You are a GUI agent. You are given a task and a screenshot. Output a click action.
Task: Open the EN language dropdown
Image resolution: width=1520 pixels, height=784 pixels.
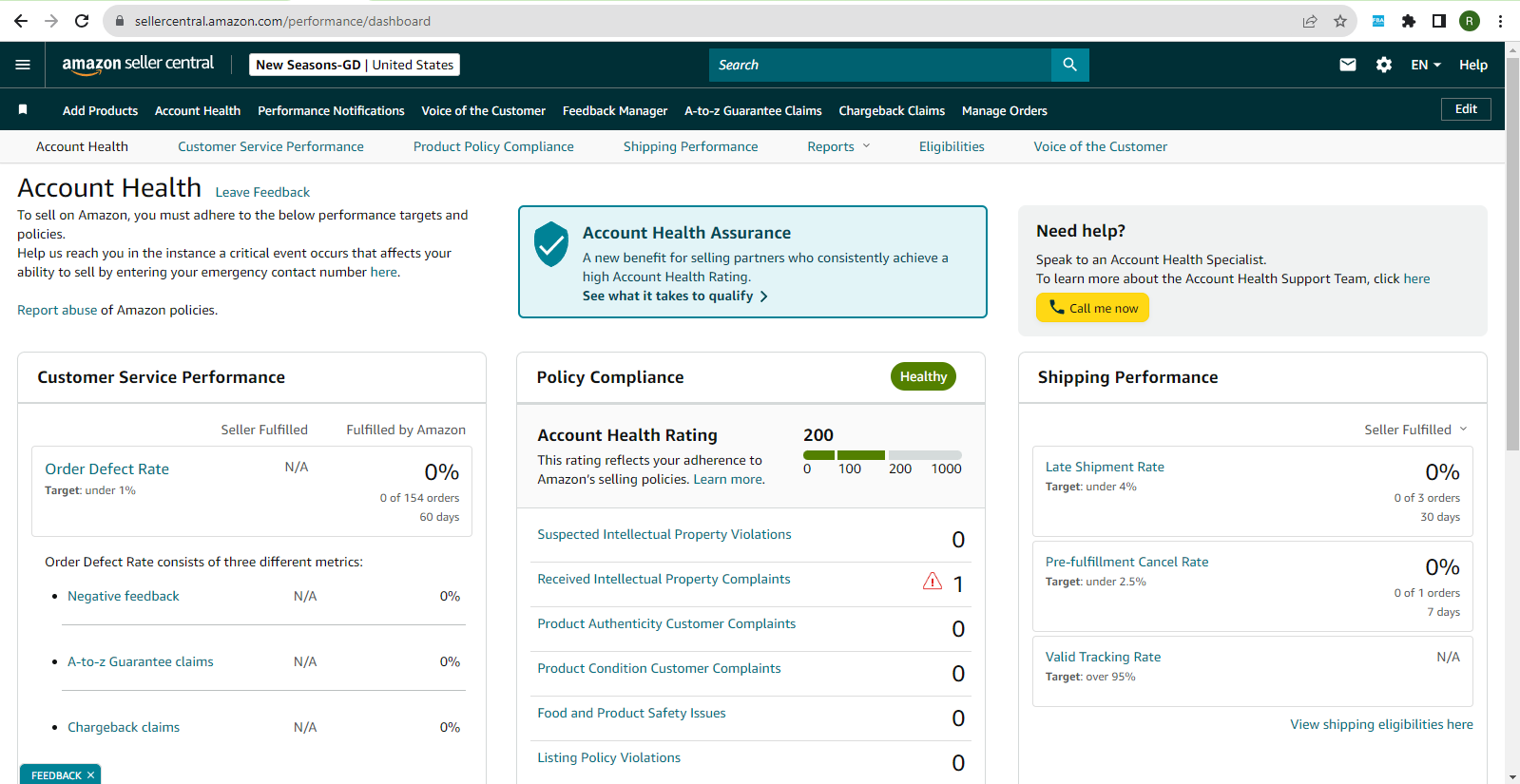[x=1426, y=65]
